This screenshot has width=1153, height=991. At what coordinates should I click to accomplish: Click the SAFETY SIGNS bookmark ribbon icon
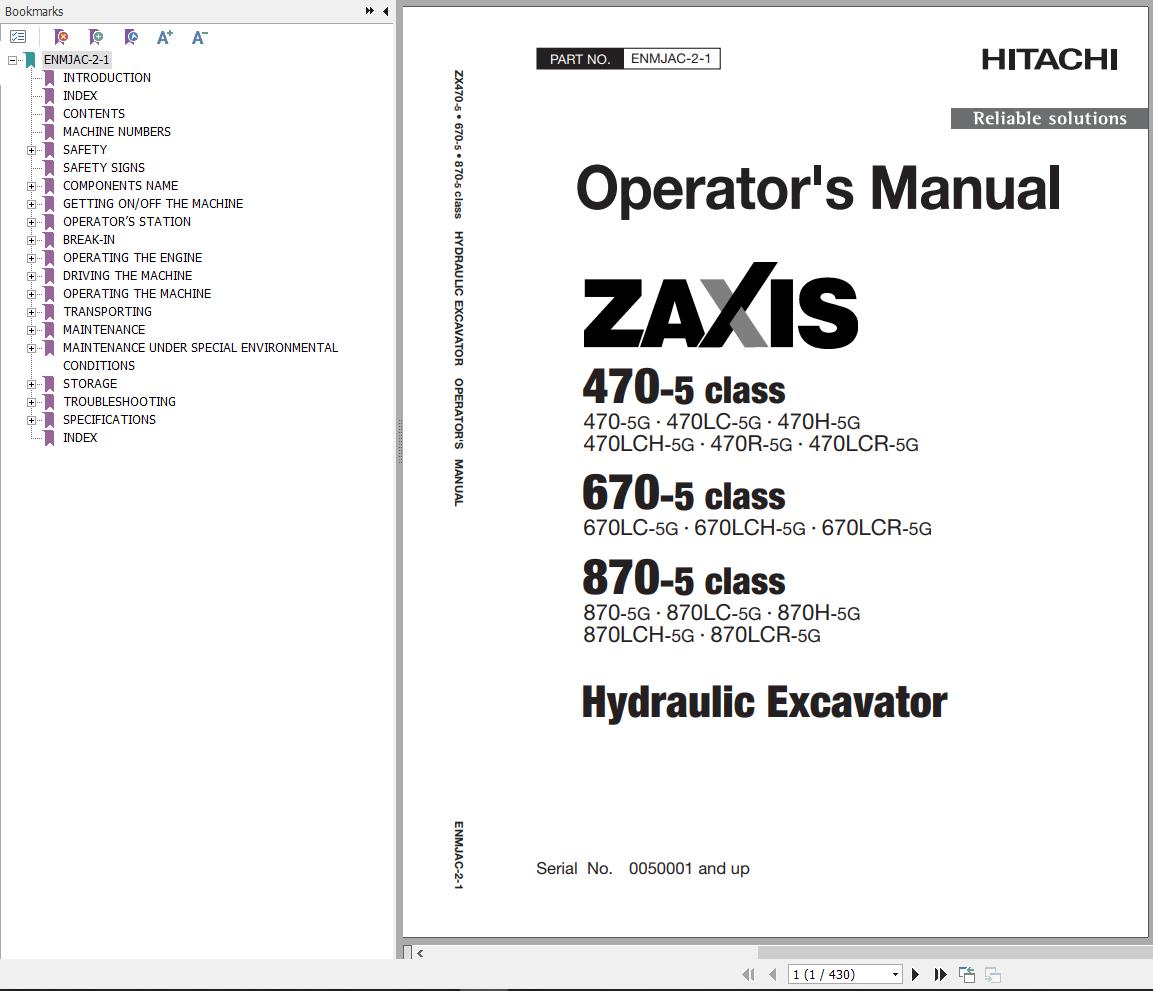(49, 168)
